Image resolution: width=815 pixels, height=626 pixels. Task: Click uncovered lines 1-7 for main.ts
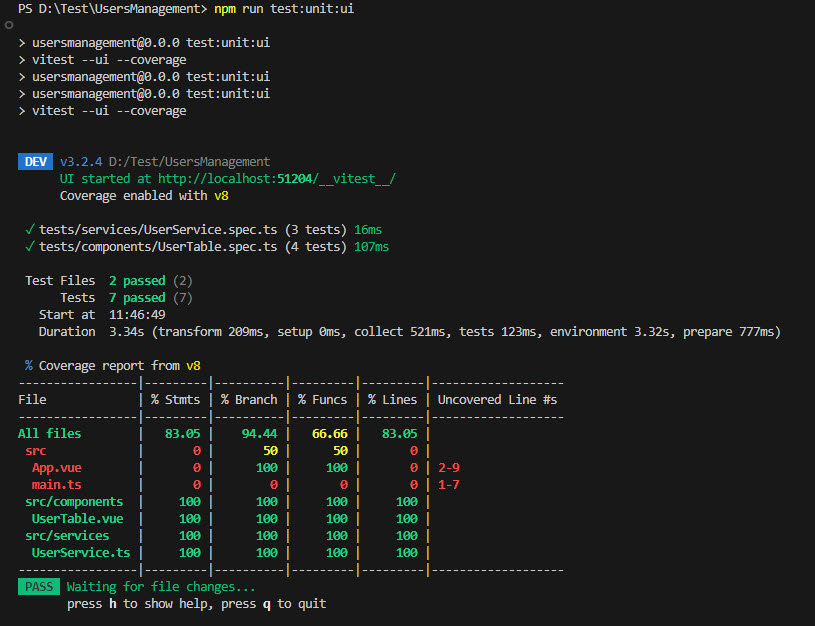[448, 485]
